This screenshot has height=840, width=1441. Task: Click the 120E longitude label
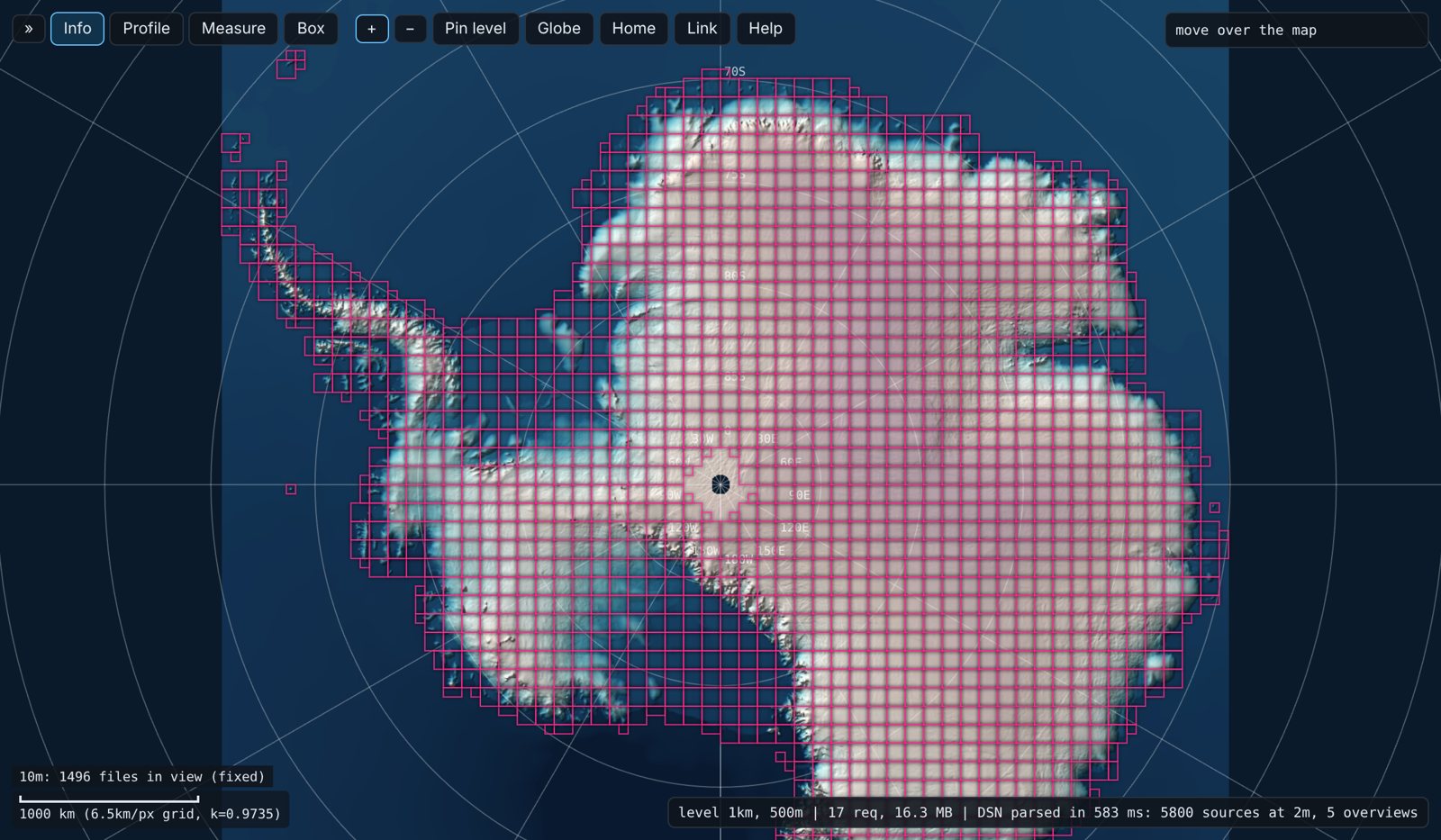point(795,528)
